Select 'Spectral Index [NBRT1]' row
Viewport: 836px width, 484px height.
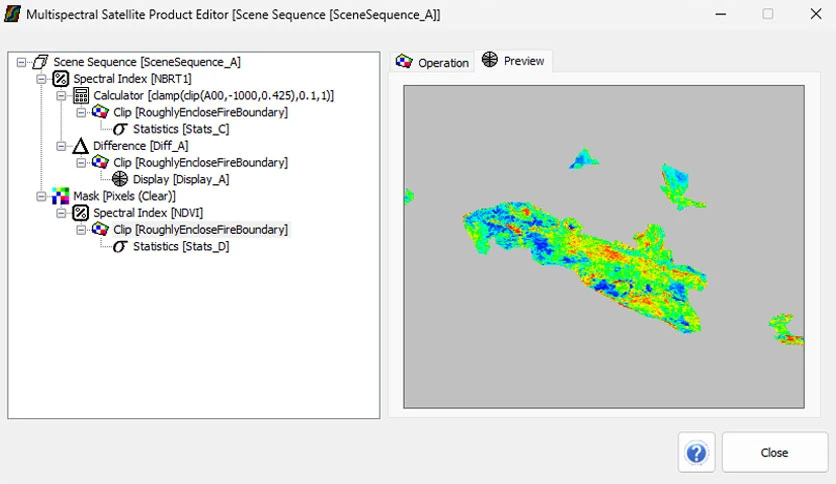pos(132,79)
